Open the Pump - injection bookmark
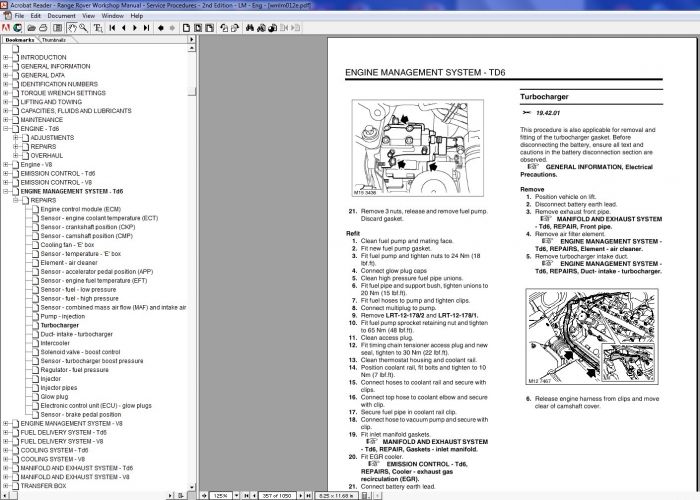700x500 pixels. pyautogui.click(x=62, y=317)
